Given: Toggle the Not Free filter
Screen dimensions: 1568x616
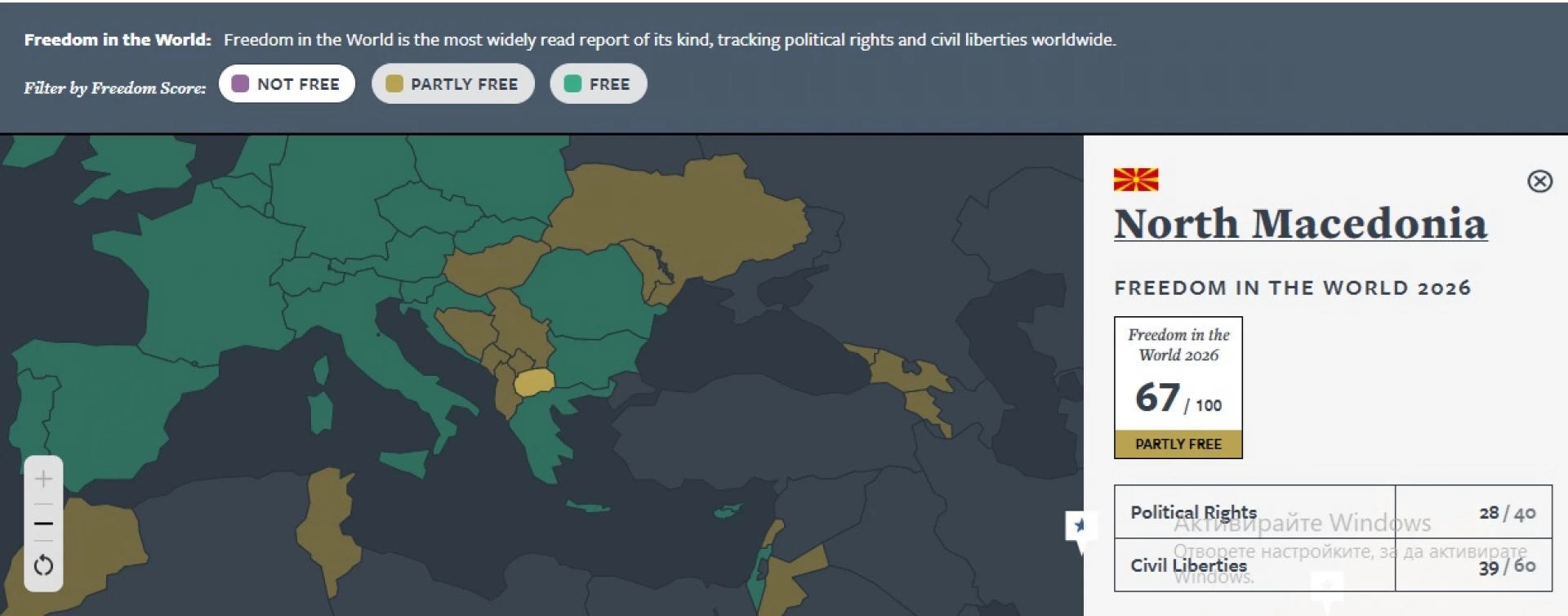Looking at the screenshot, I should [x=287, y=84].
